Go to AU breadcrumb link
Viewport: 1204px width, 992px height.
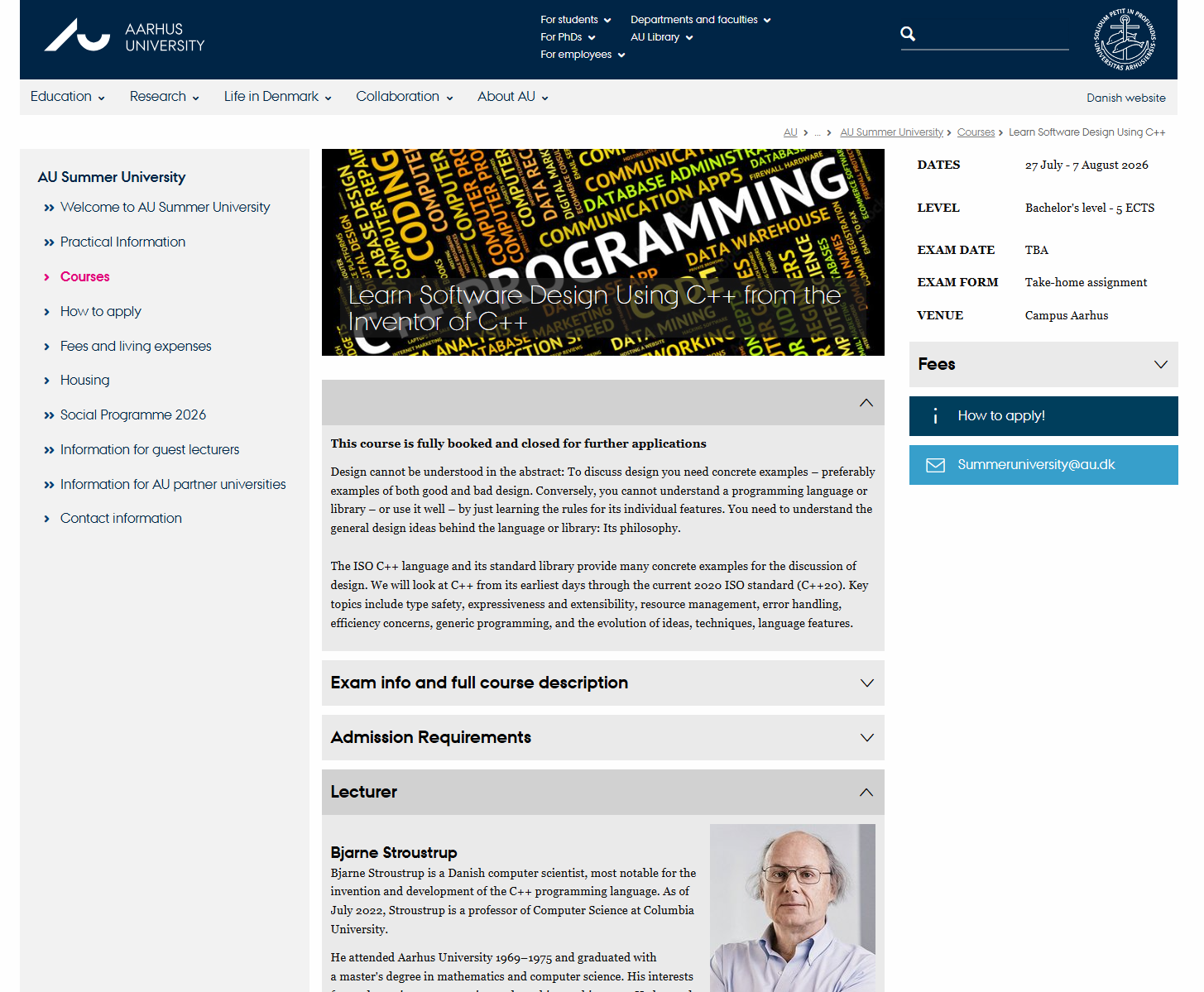click(x=790, y=132)
